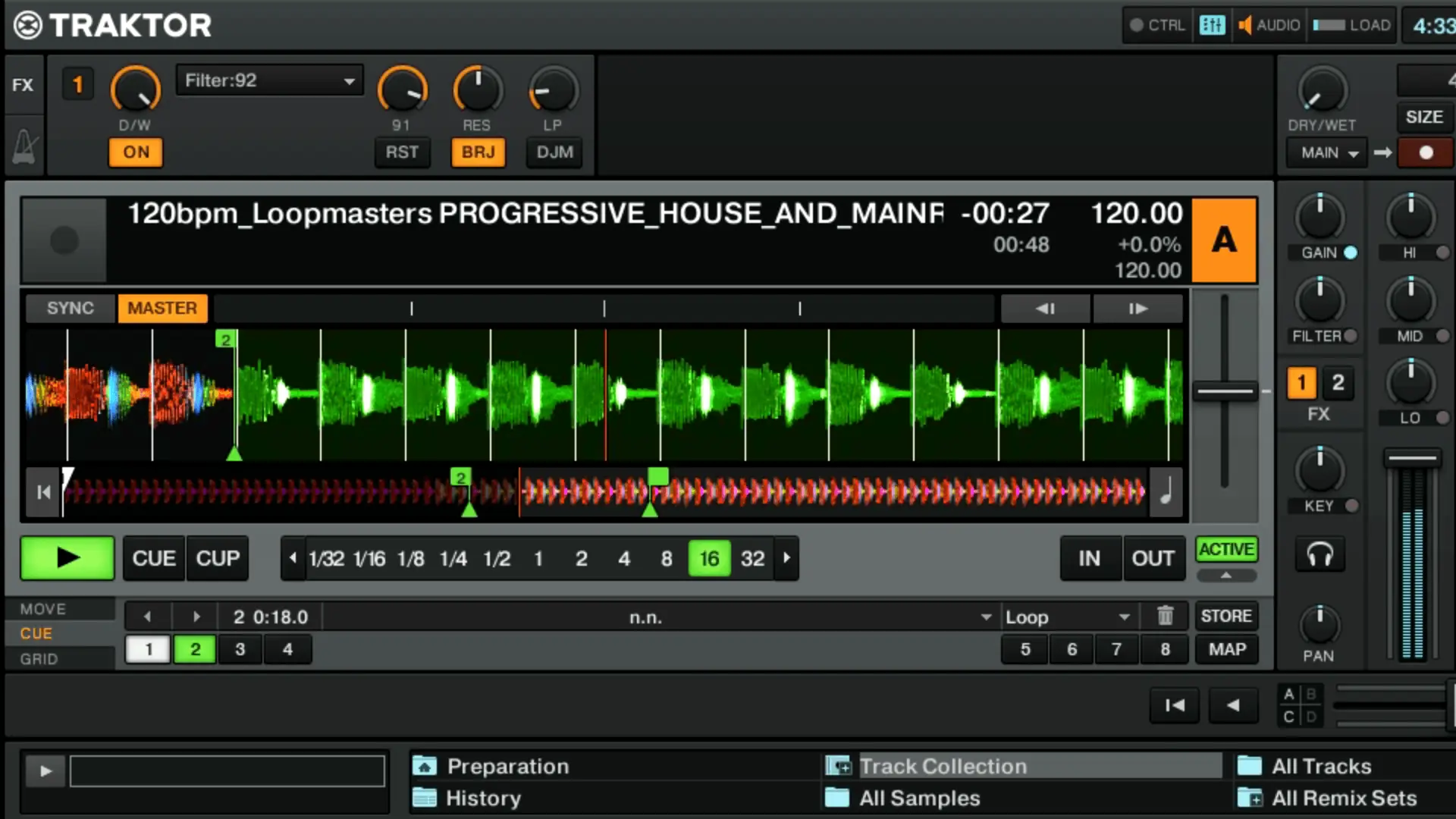Click the tempo bend left arrow button
This screenshot has width=1456, height=819.
tap(1045, 309)
